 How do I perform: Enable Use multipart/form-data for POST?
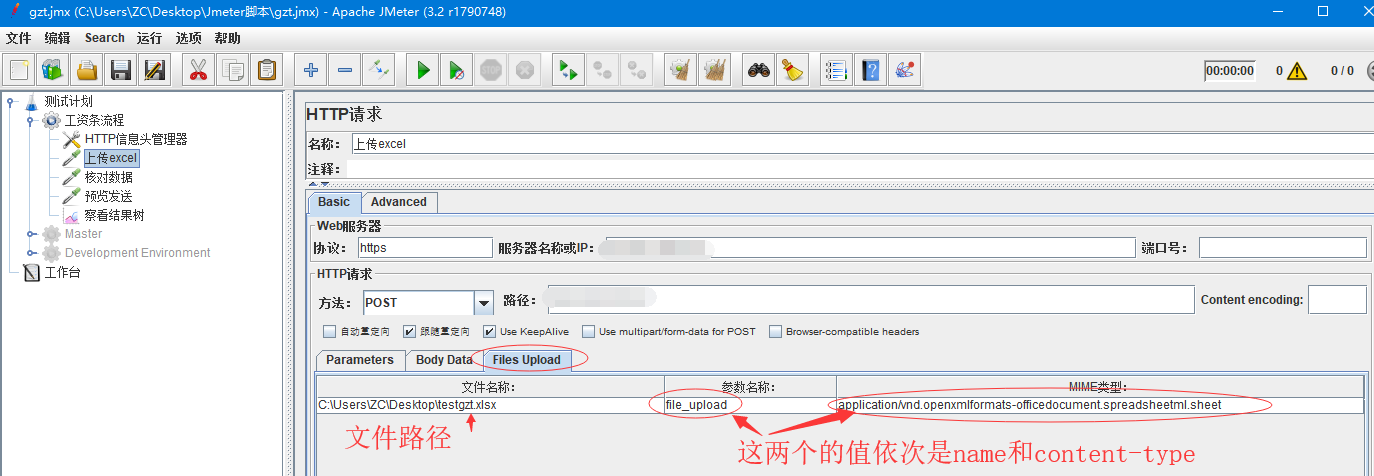pos(588,331)
